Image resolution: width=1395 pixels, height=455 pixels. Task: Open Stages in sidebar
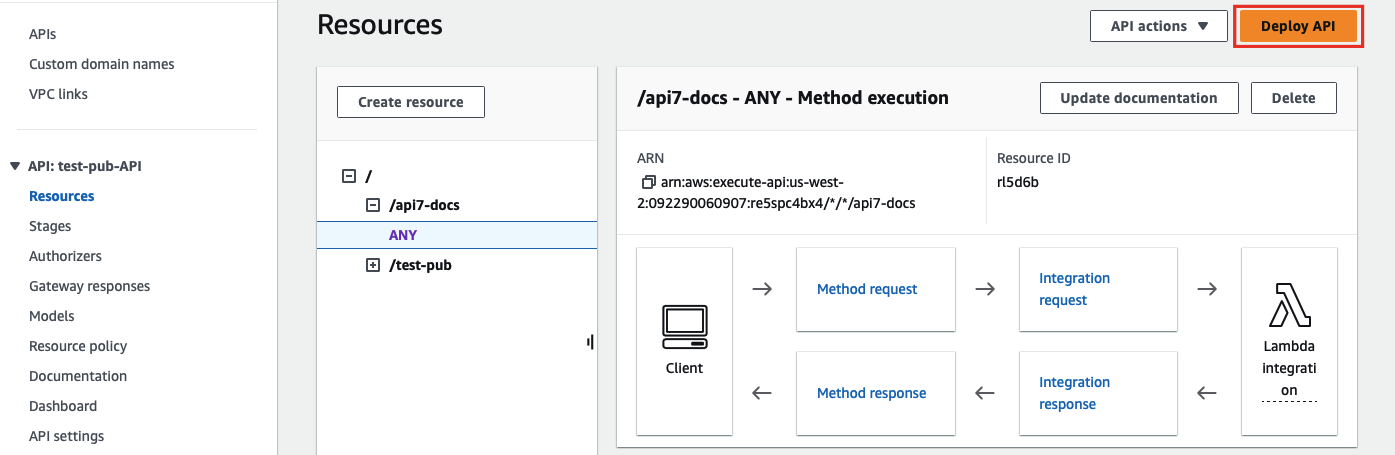click(x=50, y=226)
